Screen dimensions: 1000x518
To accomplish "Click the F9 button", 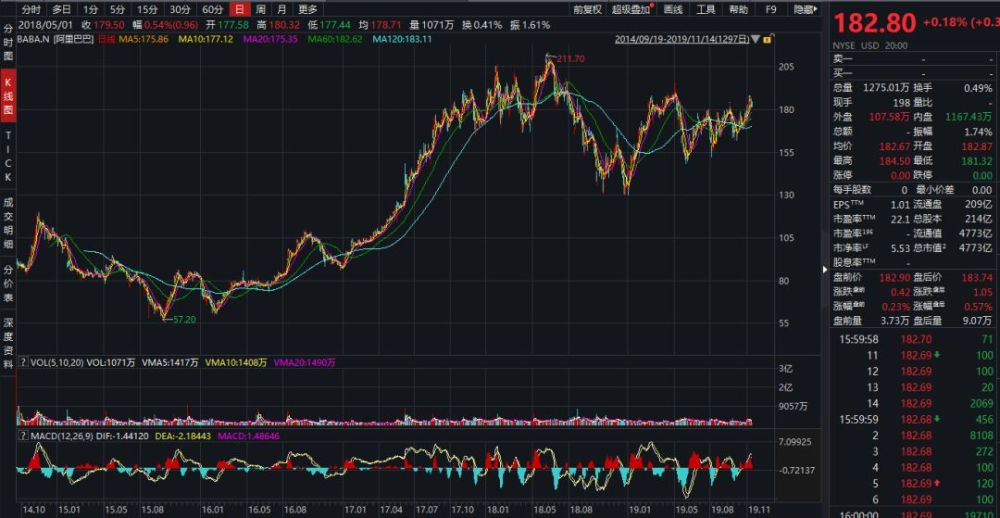I will tap(770, 10).
